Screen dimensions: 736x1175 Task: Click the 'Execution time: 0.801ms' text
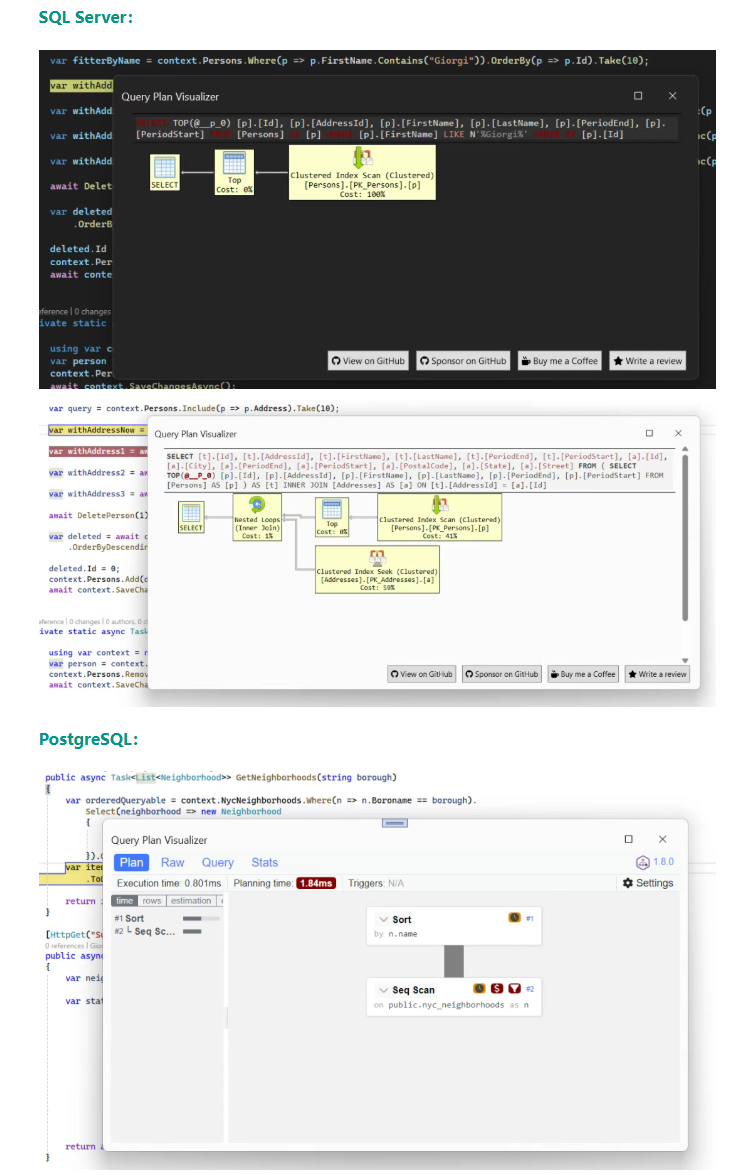tap(169, 883)
